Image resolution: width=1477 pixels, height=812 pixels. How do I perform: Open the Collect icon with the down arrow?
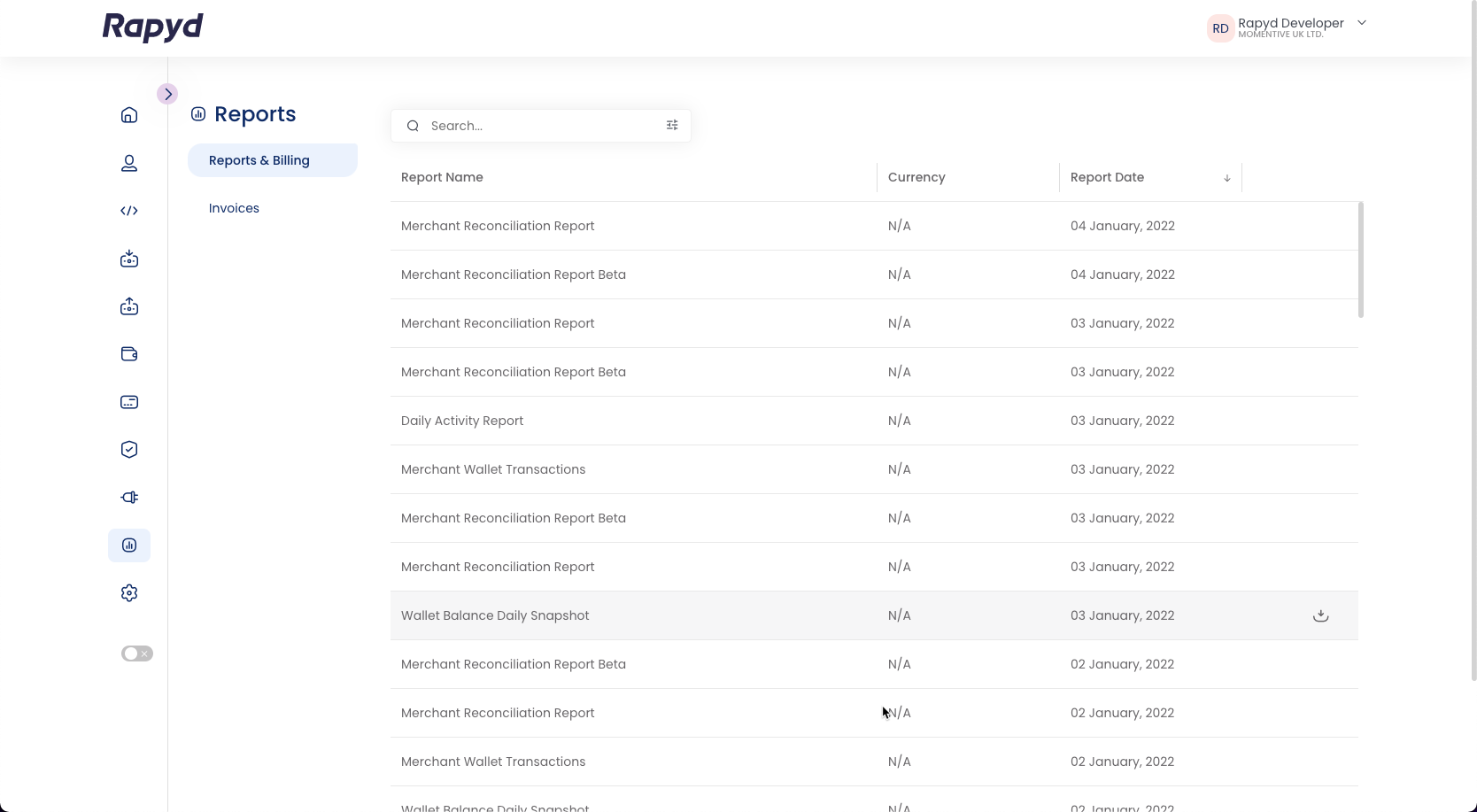coord(129,259)
